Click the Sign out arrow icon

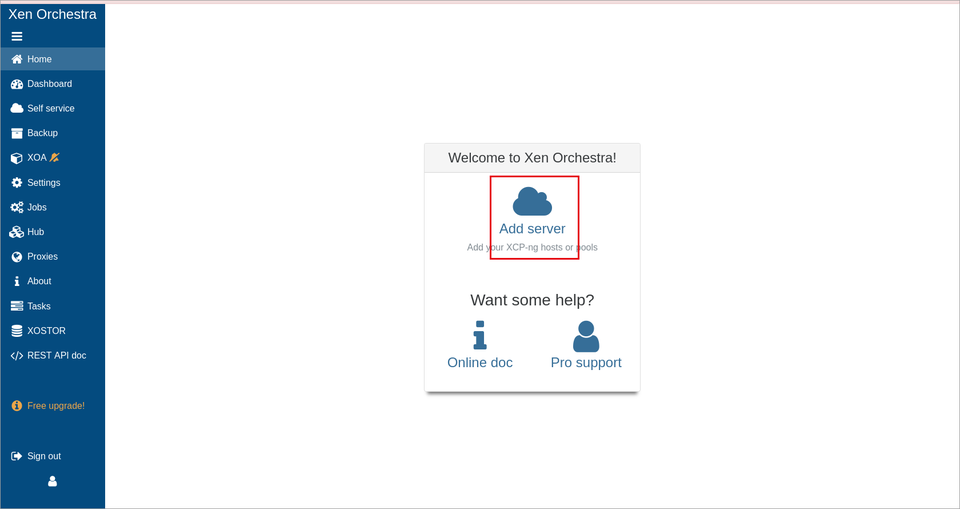tap(17, 456)
